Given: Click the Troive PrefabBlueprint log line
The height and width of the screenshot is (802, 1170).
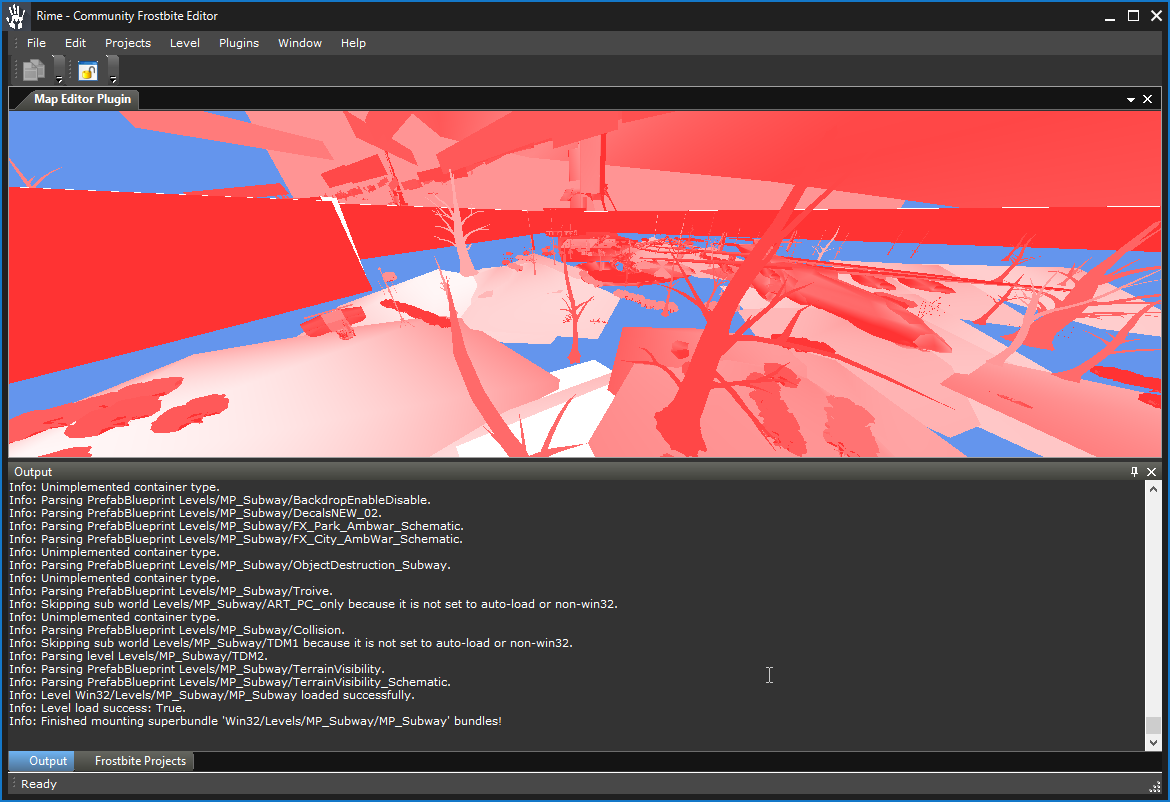Looking at the screenshot, I should tap(171, 591).
